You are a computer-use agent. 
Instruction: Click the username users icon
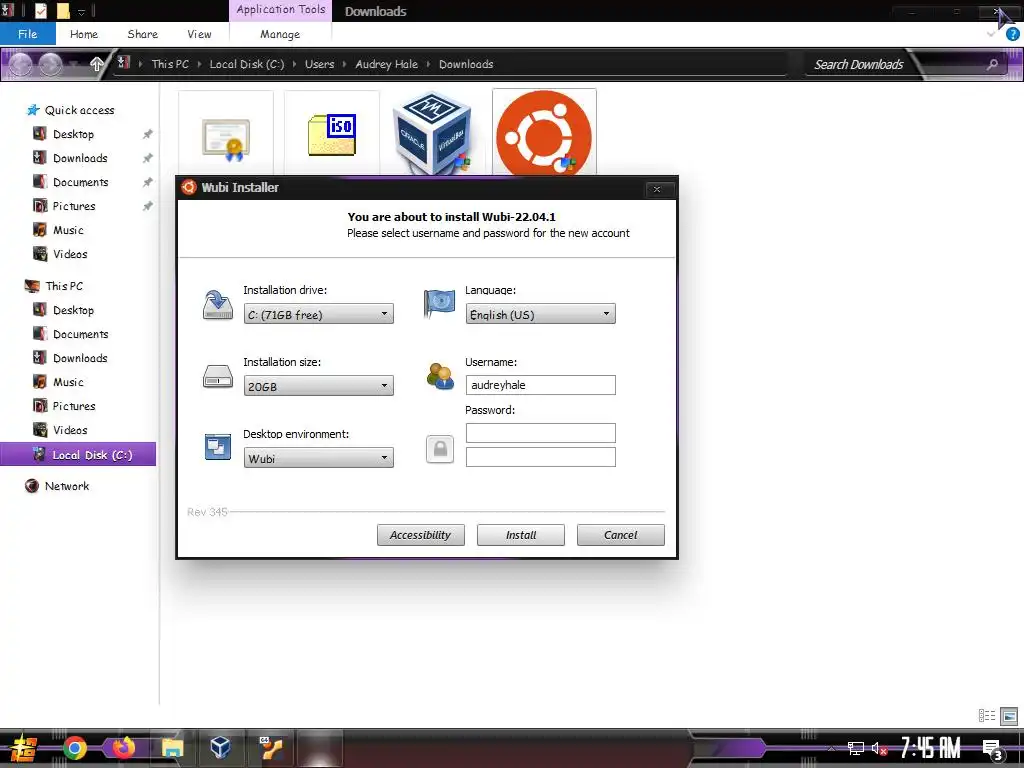pos(440,377)
